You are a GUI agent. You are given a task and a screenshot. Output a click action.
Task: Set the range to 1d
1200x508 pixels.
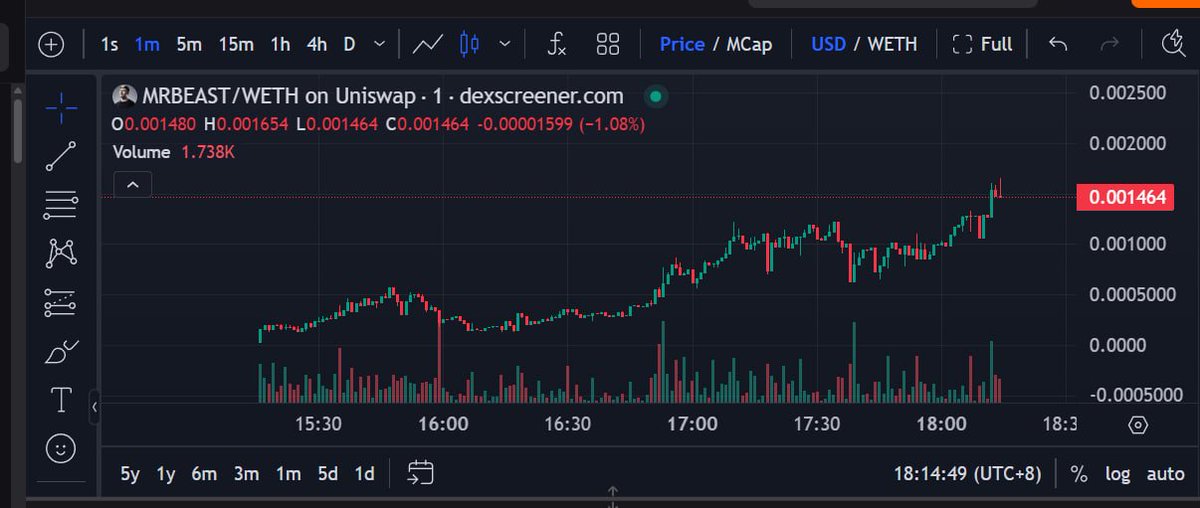(365, 474)
